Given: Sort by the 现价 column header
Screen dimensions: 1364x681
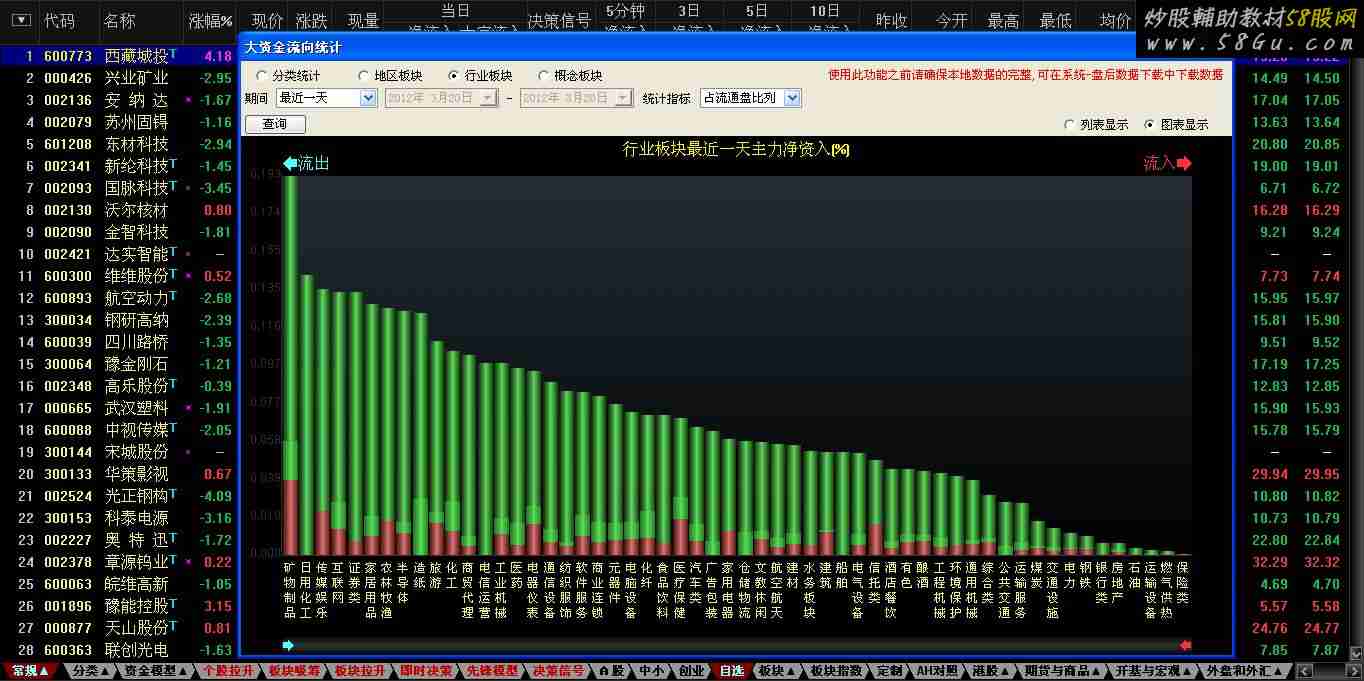Looking at the screenshot, I should click(x=267, y=20).
